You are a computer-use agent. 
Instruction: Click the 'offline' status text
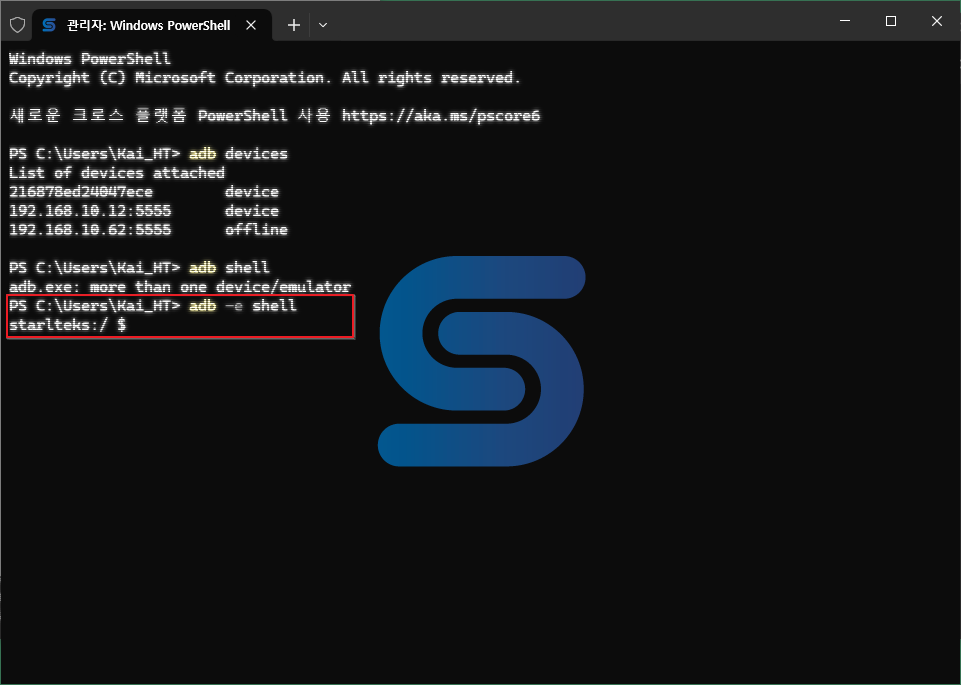click(256, 230)
